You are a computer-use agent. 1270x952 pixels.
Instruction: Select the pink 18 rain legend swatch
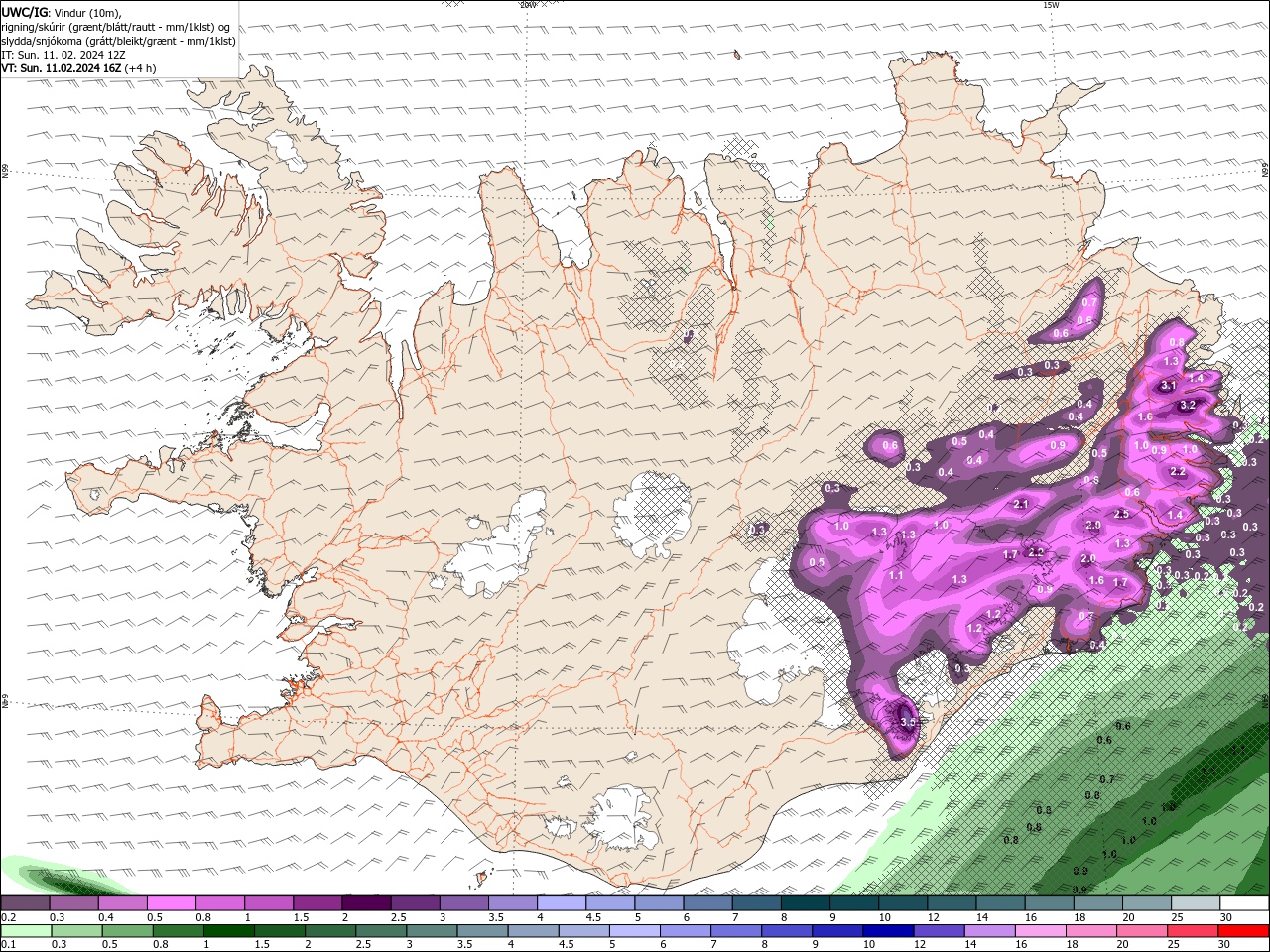pos(1092,930)
